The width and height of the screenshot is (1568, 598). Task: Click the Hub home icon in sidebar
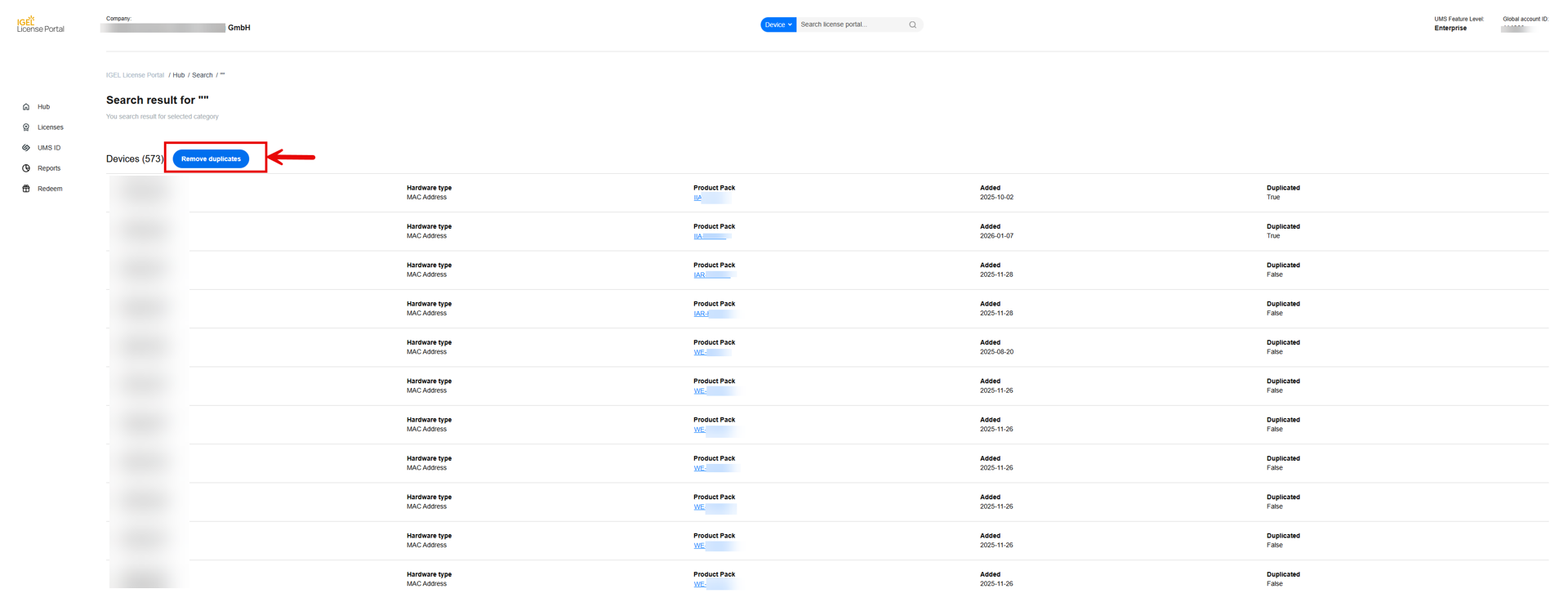click(26, 107)
